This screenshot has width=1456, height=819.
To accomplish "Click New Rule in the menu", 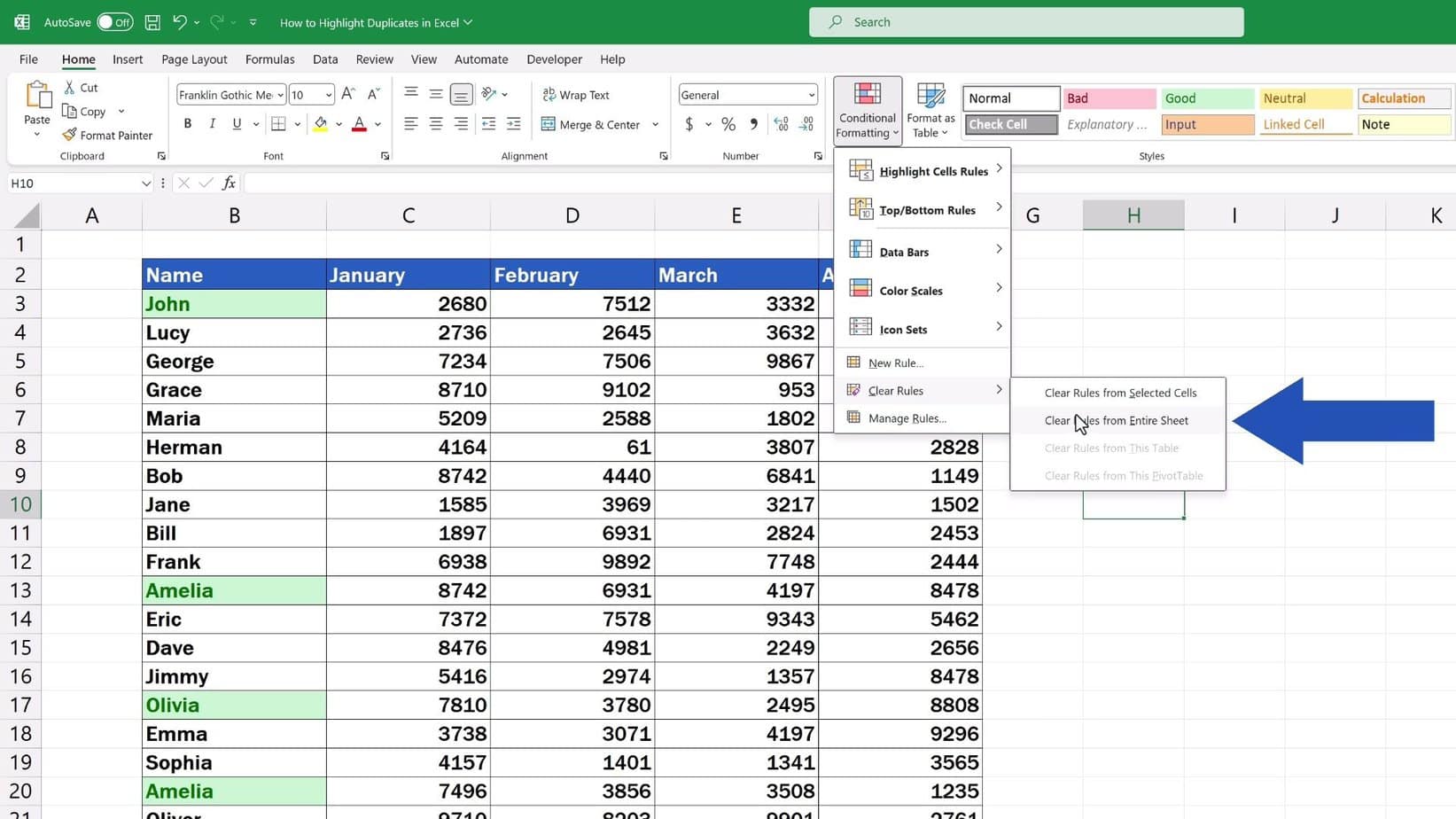I will [895, 363].
